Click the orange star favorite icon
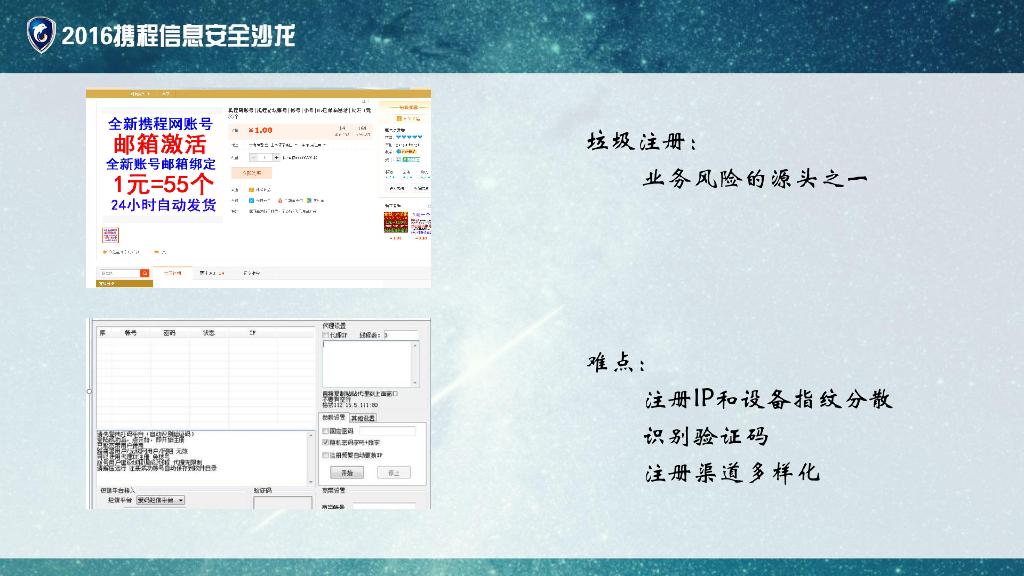Viewport: 1024px width, 576px height. click(x=104, y=252)
